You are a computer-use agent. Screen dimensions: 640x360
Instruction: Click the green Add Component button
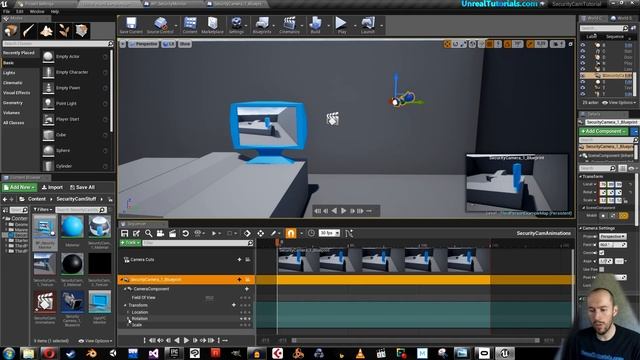click(603, 131)
